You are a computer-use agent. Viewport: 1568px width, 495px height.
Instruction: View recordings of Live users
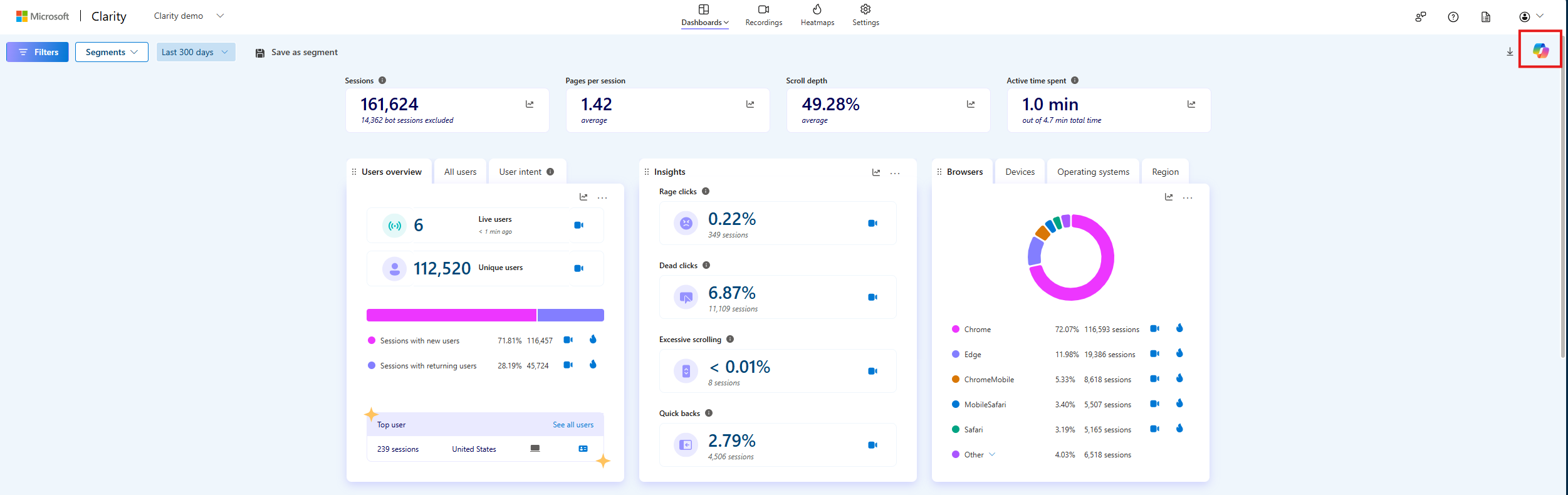[579, 225]
